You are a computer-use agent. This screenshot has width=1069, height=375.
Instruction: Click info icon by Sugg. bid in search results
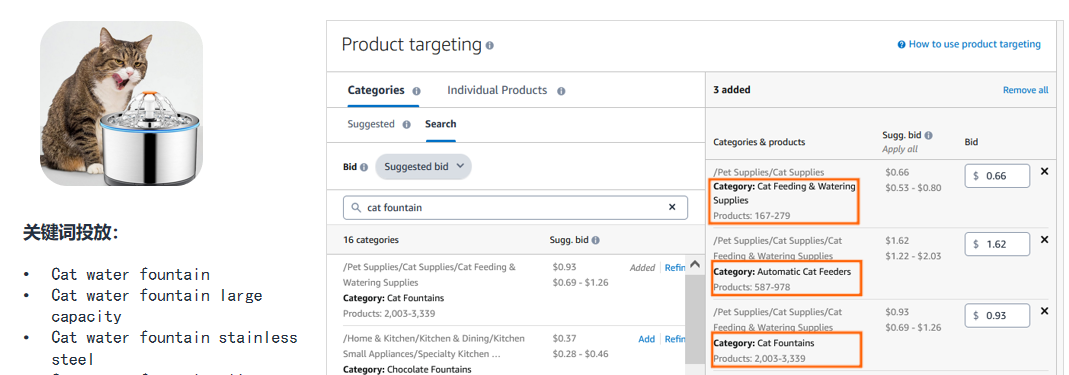[x=596, y=240]
